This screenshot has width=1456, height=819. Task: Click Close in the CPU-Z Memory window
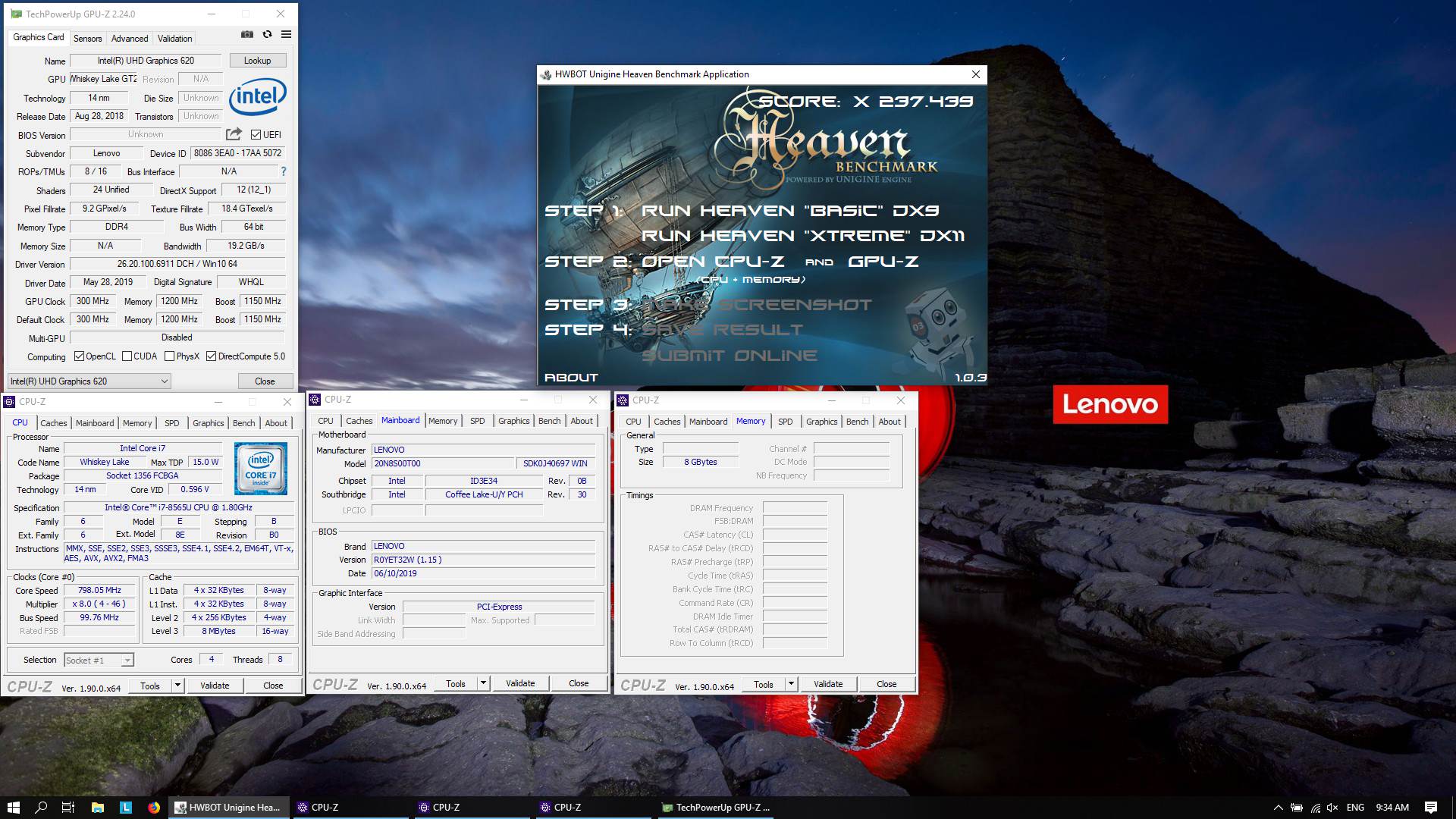[x=886, y=684]
